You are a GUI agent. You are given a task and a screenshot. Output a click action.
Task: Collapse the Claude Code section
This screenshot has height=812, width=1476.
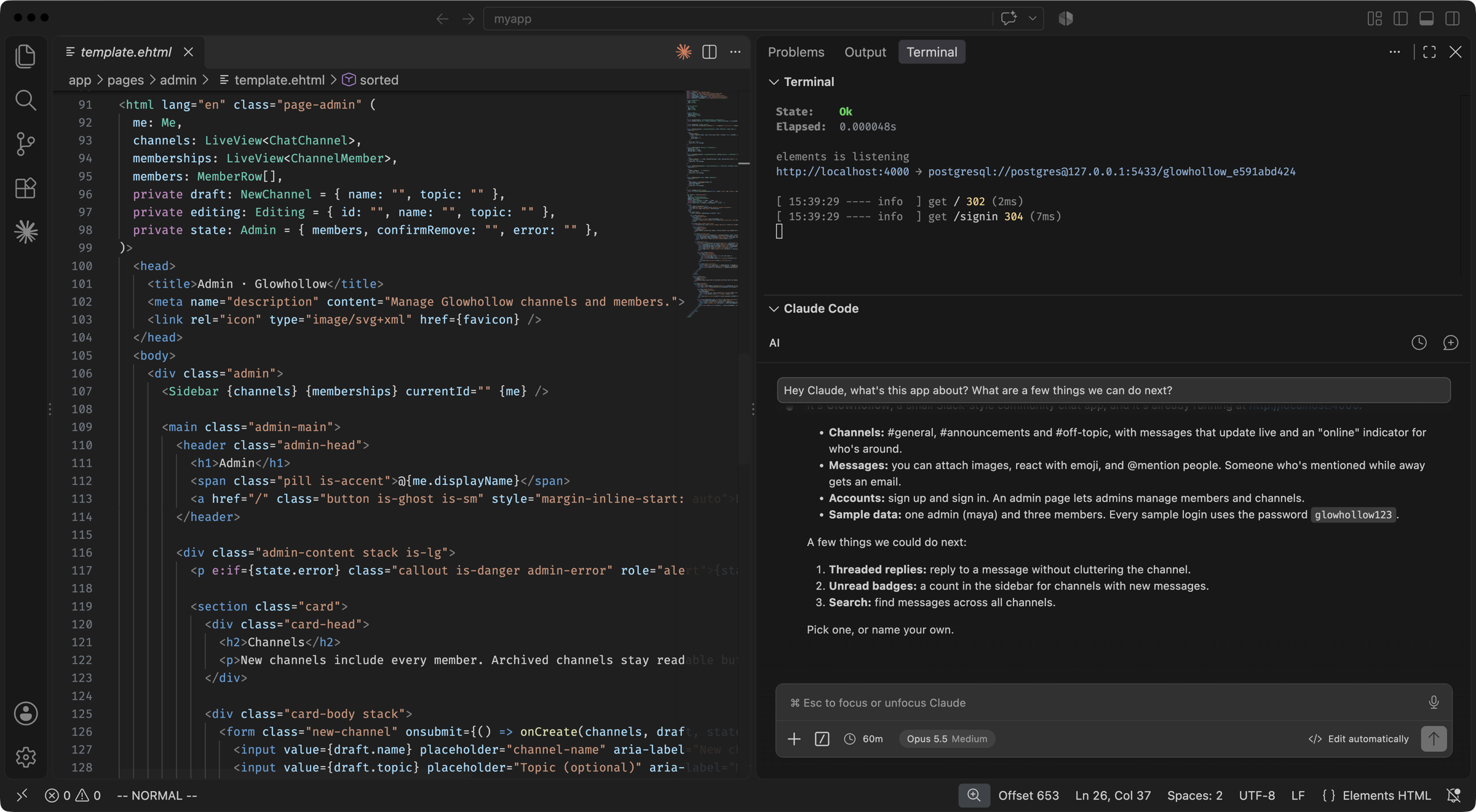tap(814, 309)
